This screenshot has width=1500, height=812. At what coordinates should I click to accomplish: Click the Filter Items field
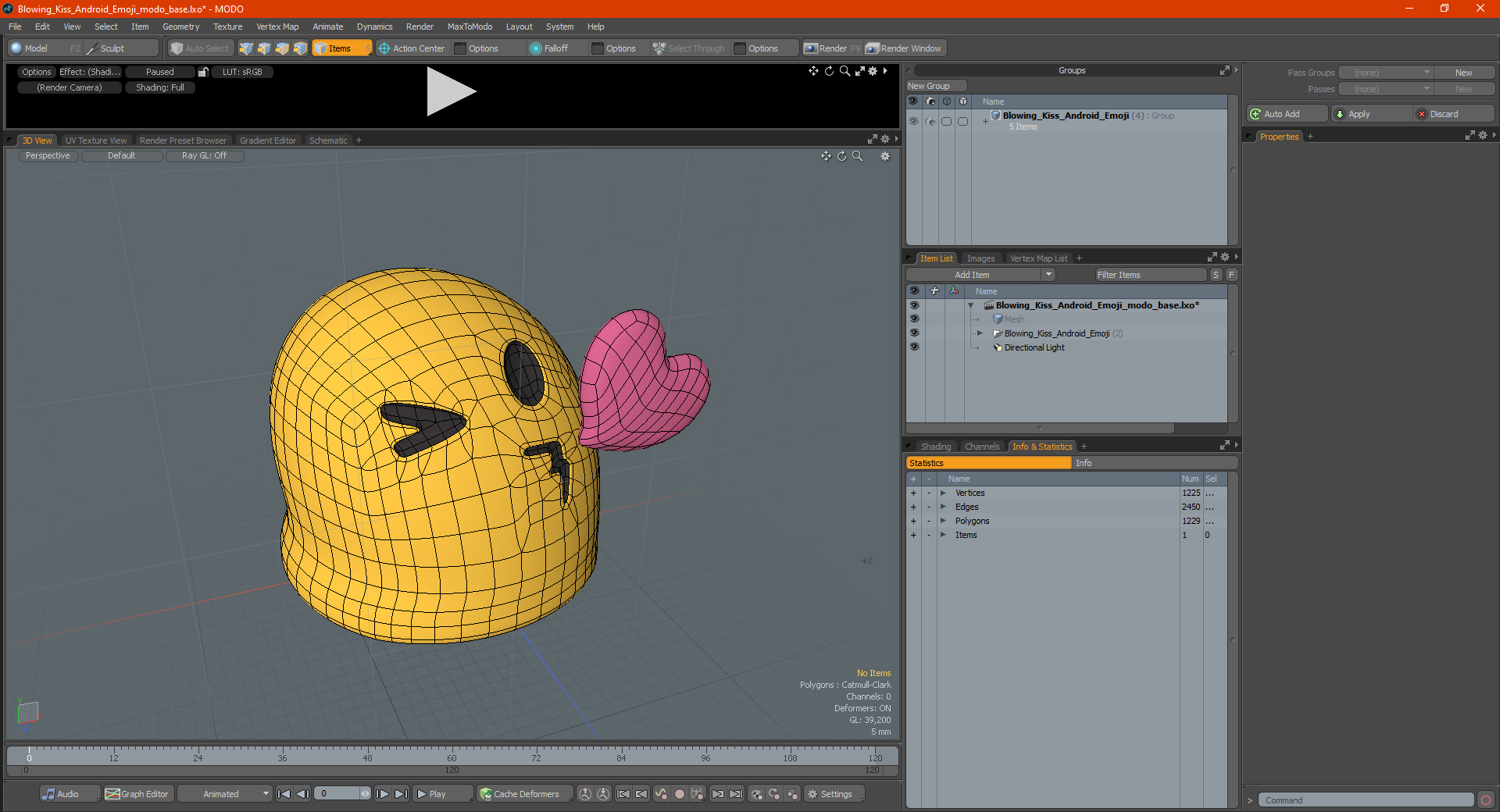[x=1151, y=275]
